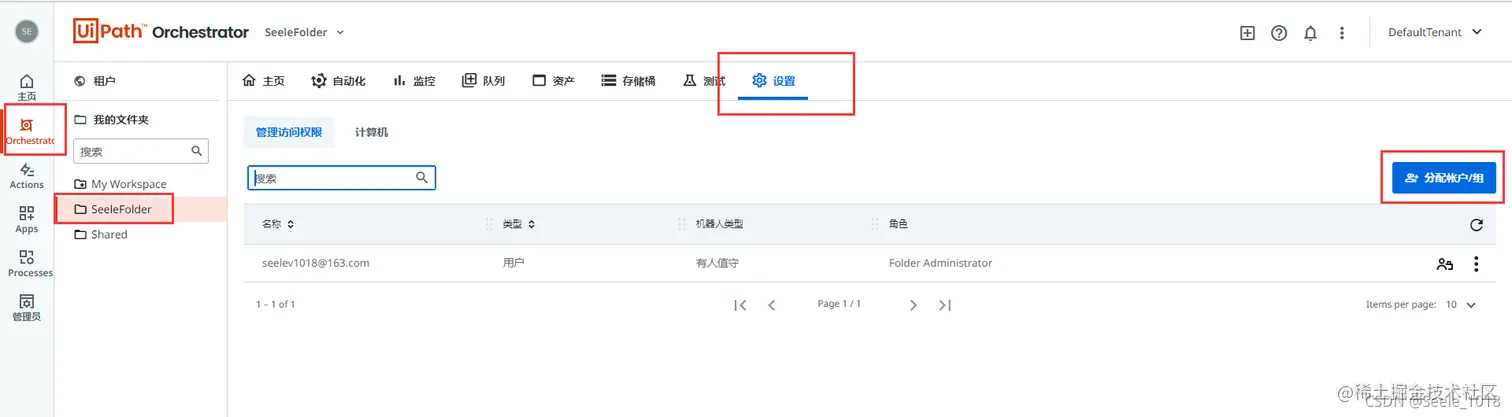Image resolution: width=1512 pixels, height=417 pixels.
Task: Open row options menu for seelev1018@163.com
Action: 1476,264
